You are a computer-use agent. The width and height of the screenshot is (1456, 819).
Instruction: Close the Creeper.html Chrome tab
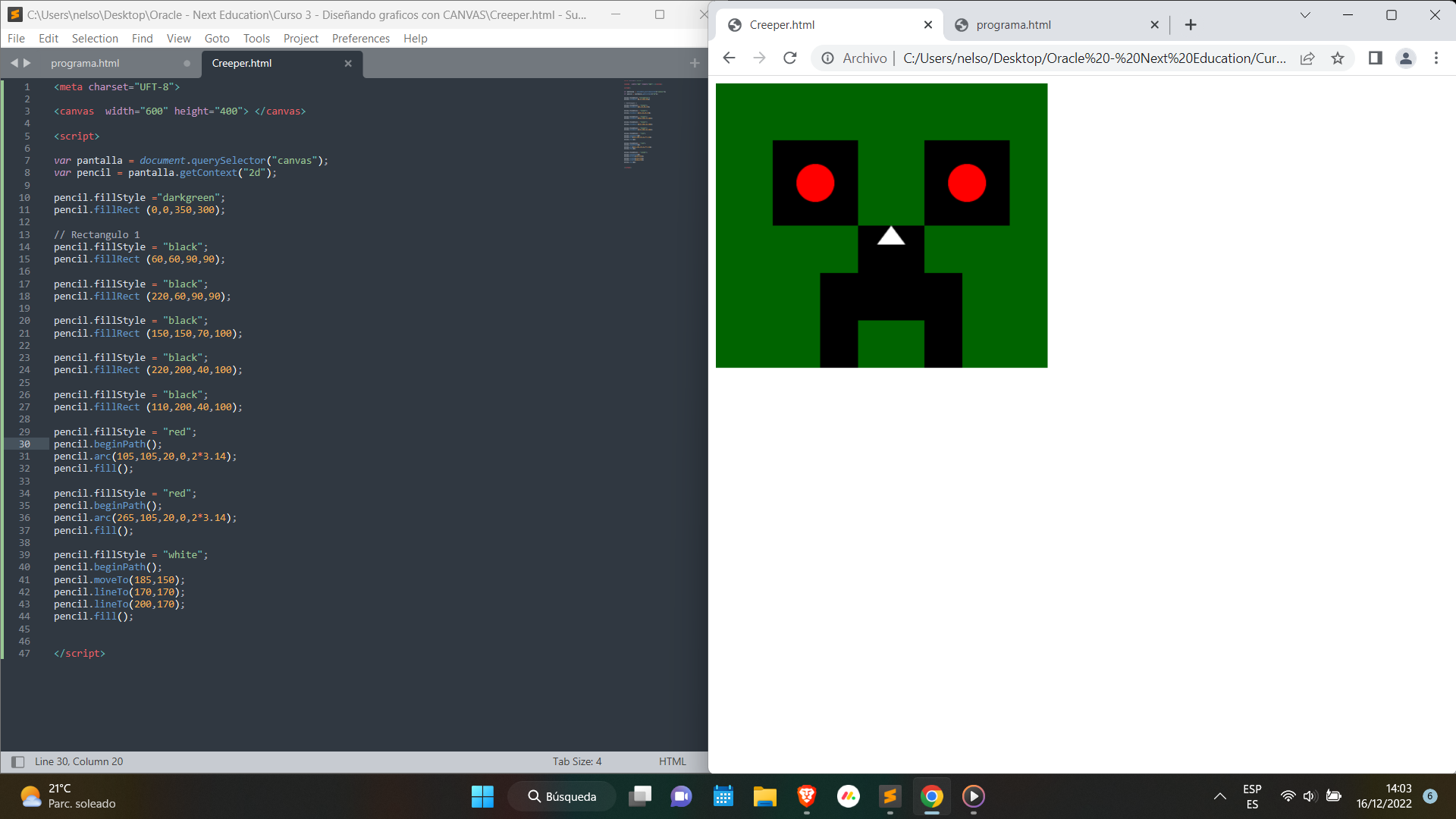click(928, 25)
